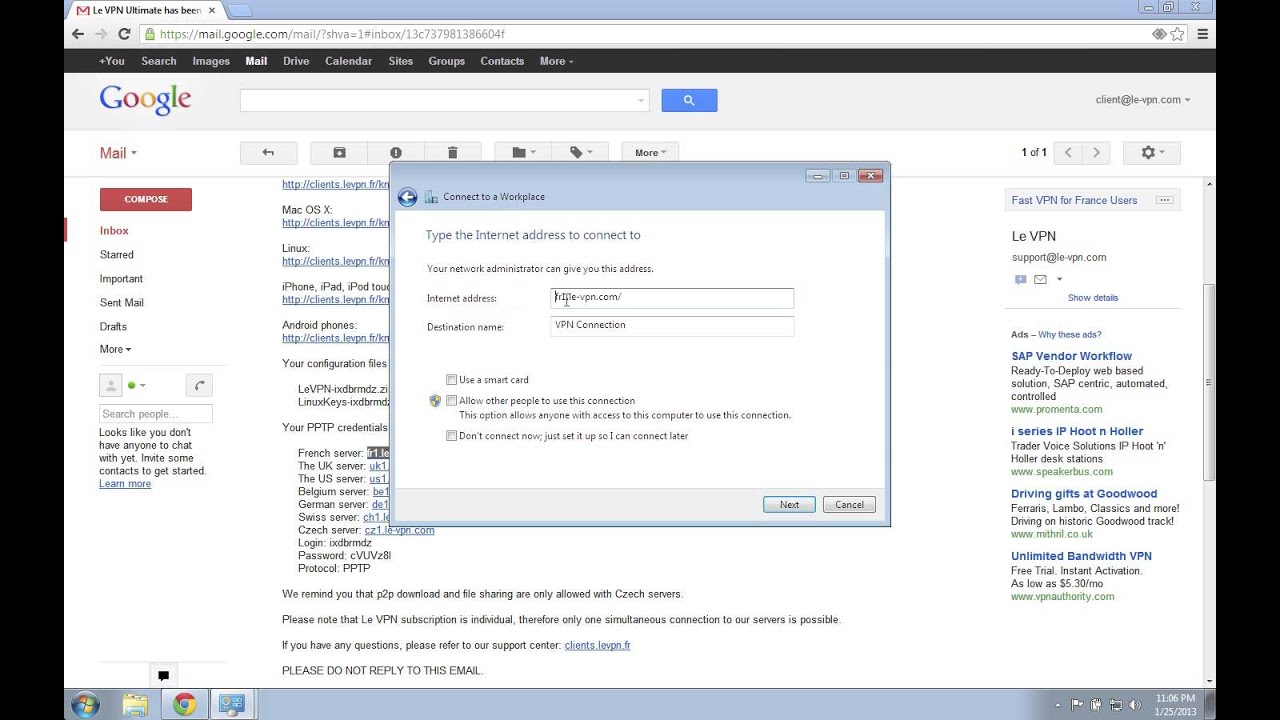Click Cancel in Connect to Workplace dialog
This screenshot has height=720, width=1280.
coord(849,505)
